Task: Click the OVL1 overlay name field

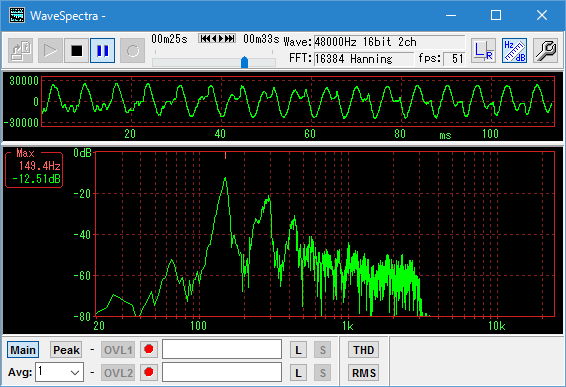Action: 222,349
